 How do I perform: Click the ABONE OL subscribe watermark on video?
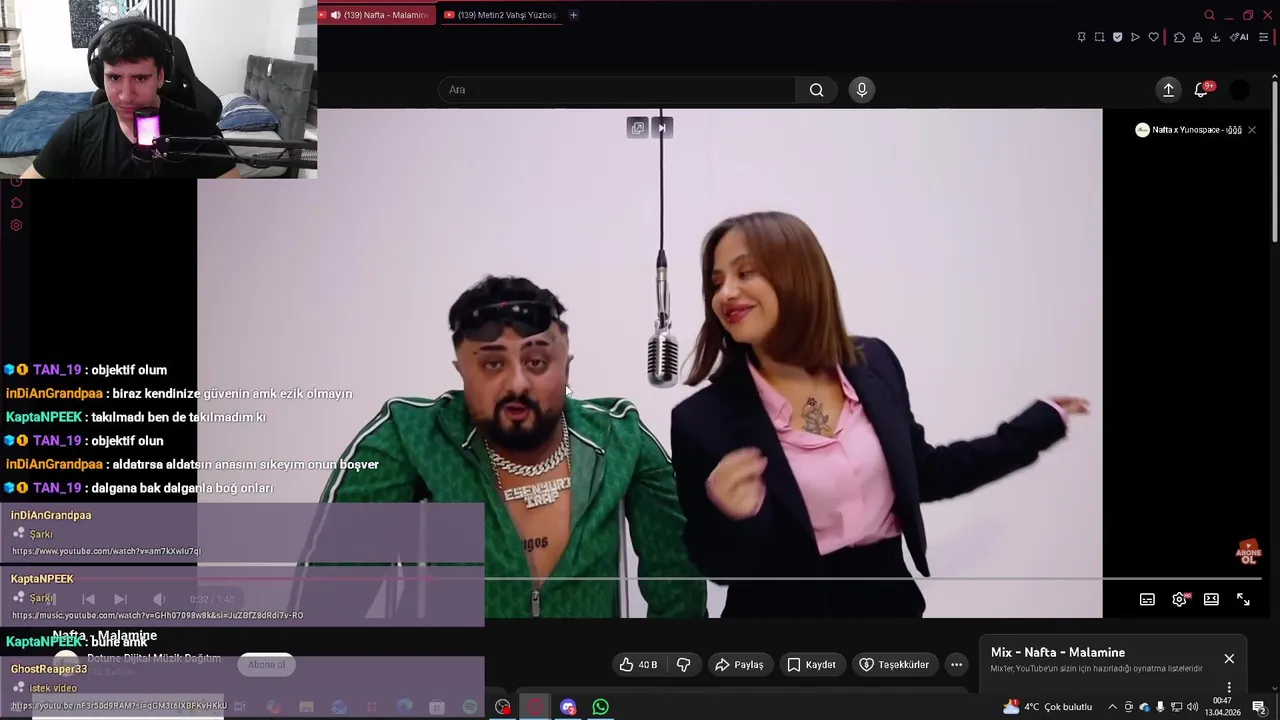(1248, 552)
